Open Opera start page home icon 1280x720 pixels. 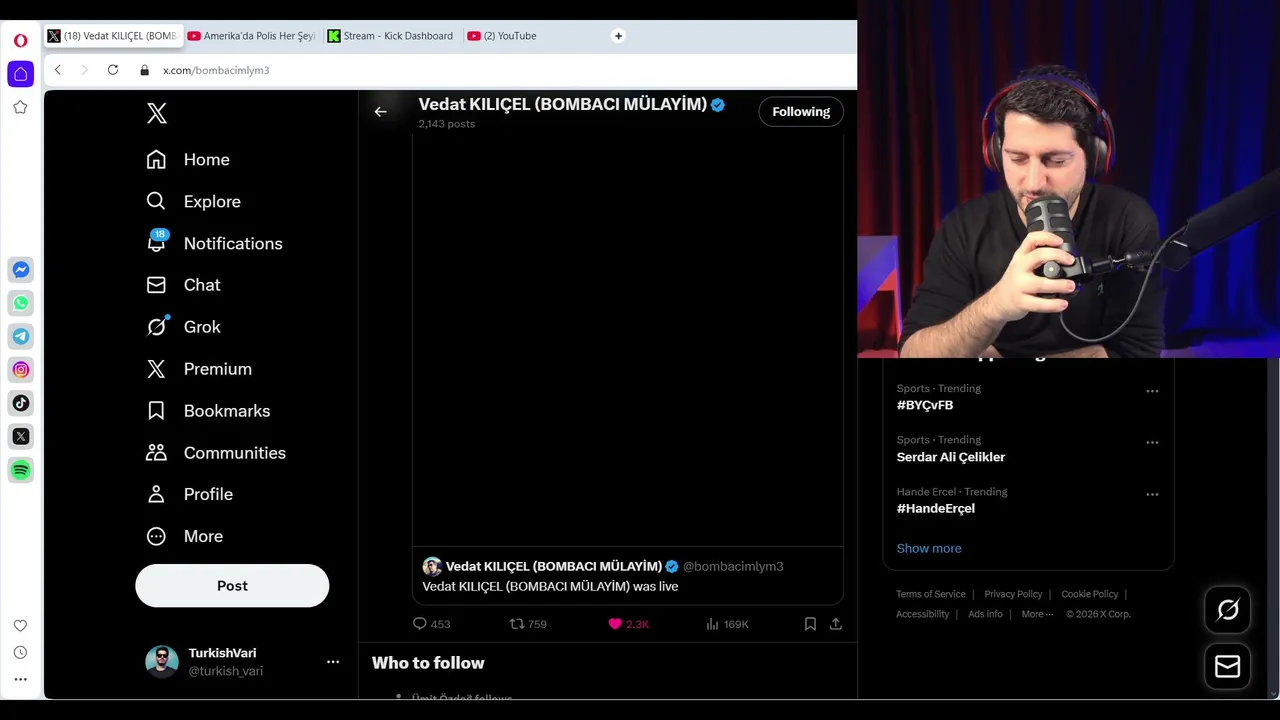20,74
